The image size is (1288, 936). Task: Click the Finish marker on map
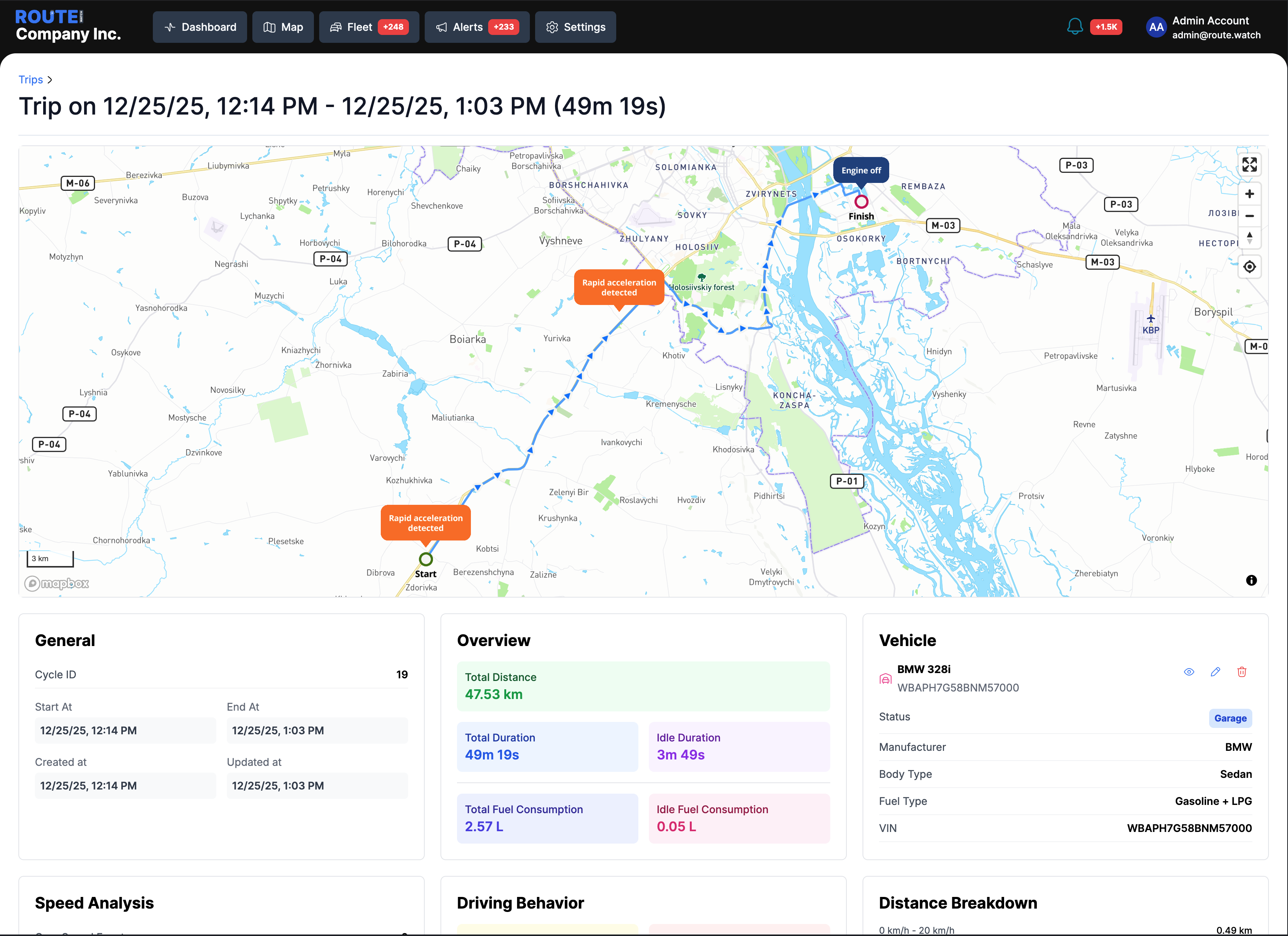[861, 202]
